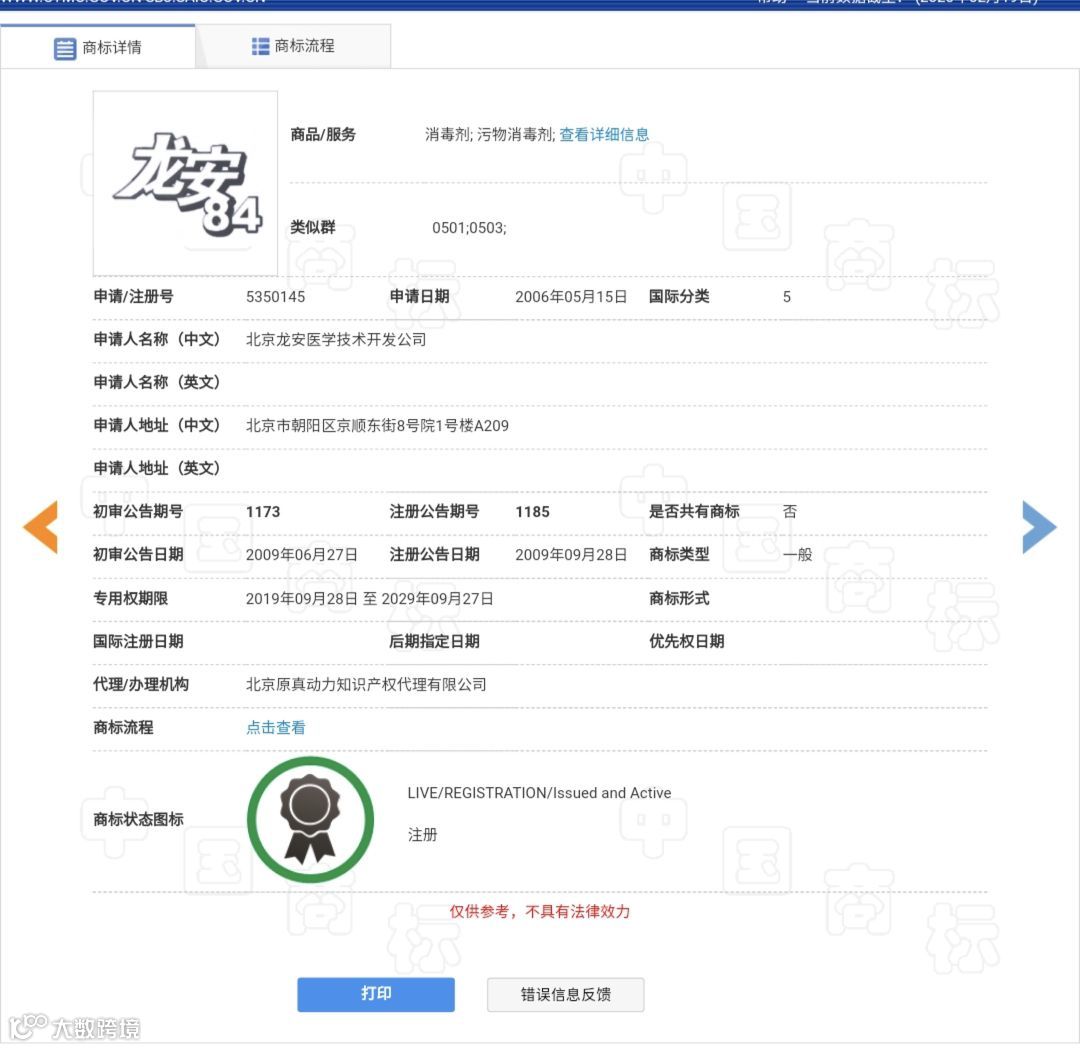Image resolution: width=1080 pixels, height=1048 pixels.
Task: Go to next trademark with blue arrow
Action: click(x=1039, y=527)
